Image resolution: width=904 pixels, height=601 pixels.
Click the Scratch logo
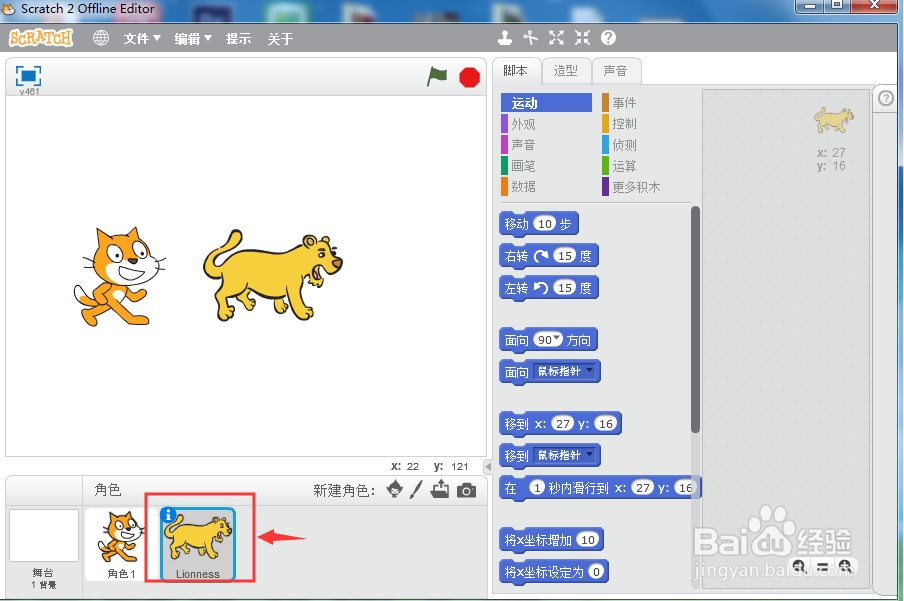click(x=41, y=38)
